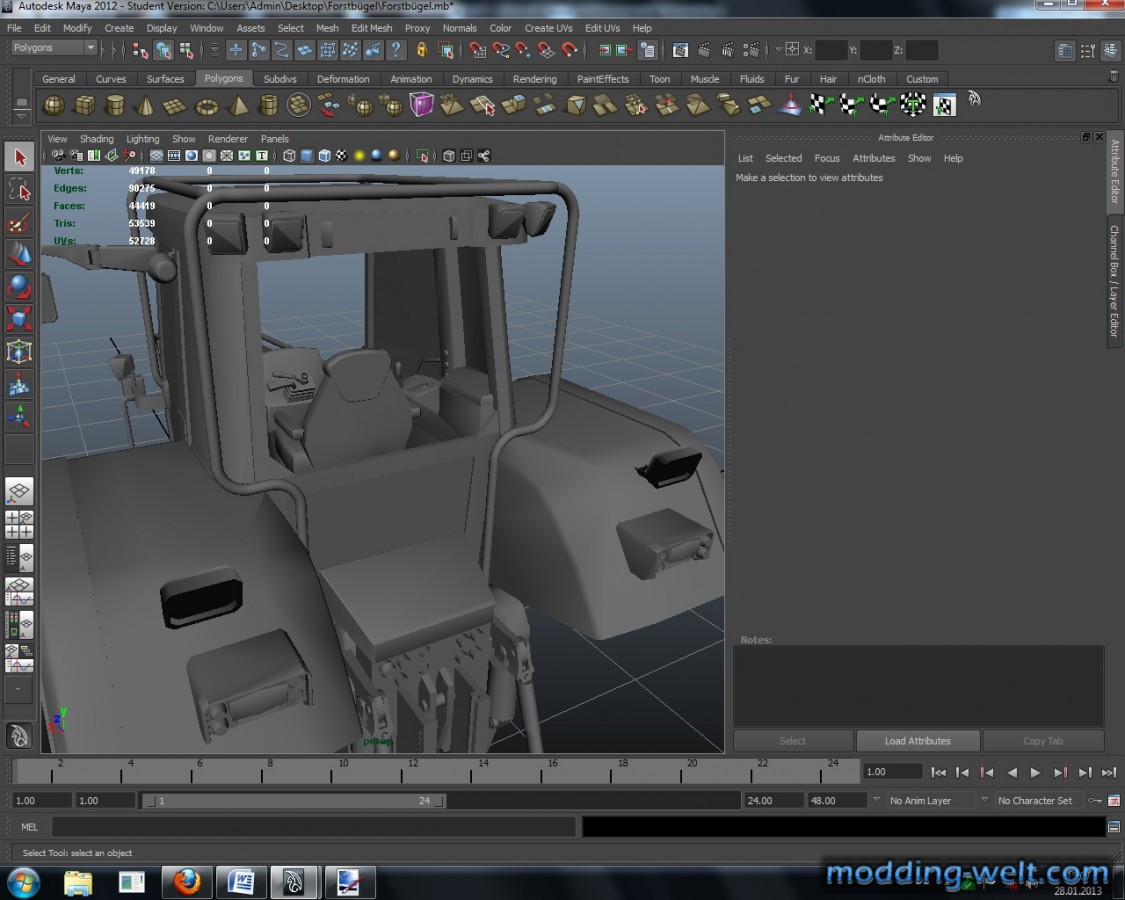Select the Lasso tool in the toolbox
1125x900 pixels.
pyautogui.click(x=19, y=190)
